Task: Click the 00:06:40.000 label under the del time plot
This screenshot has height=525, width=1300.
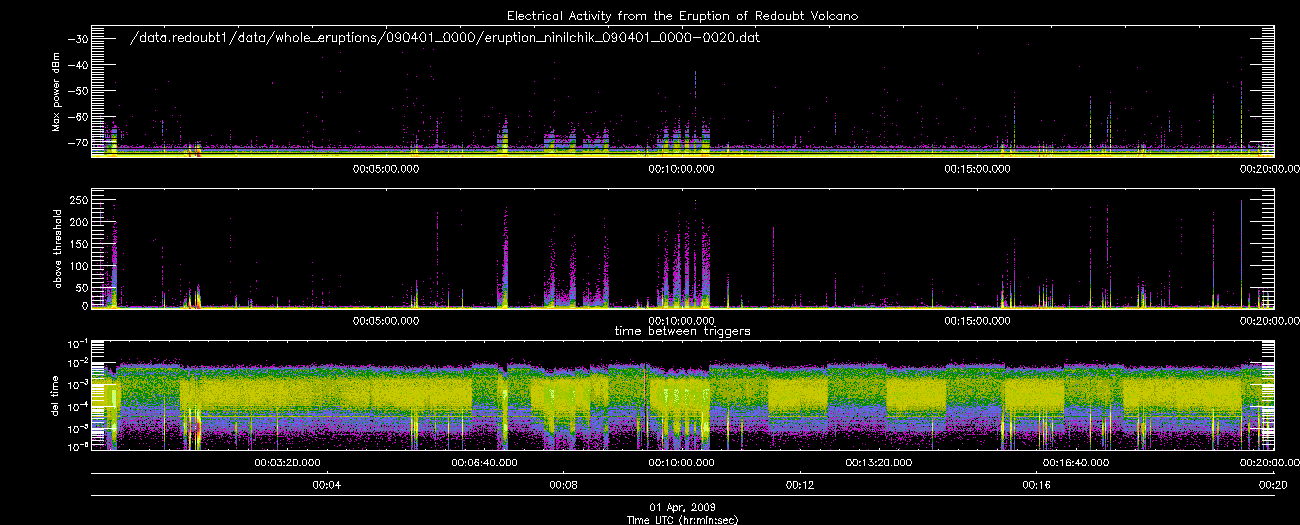Action: (x=485, y=463)
